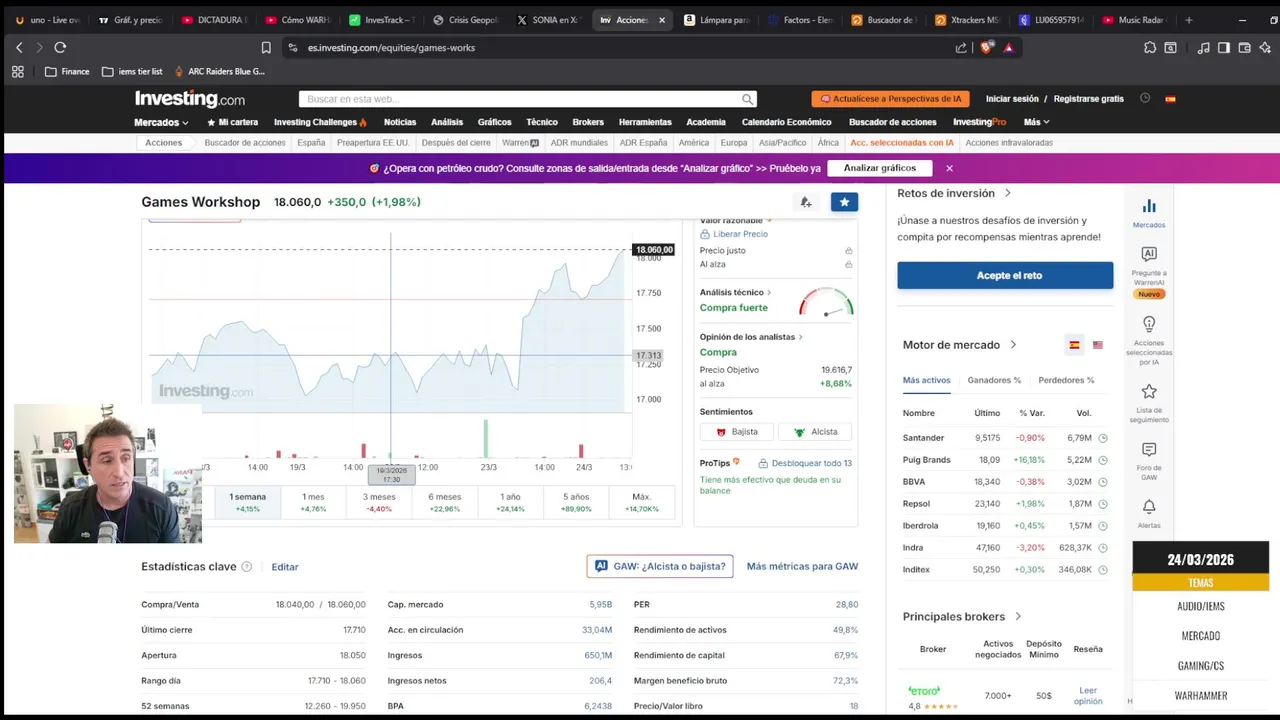Viewport: 1280px width, 720px height.
Task: Open Gráficos in main navigation
Action: [x=494, y=122]
